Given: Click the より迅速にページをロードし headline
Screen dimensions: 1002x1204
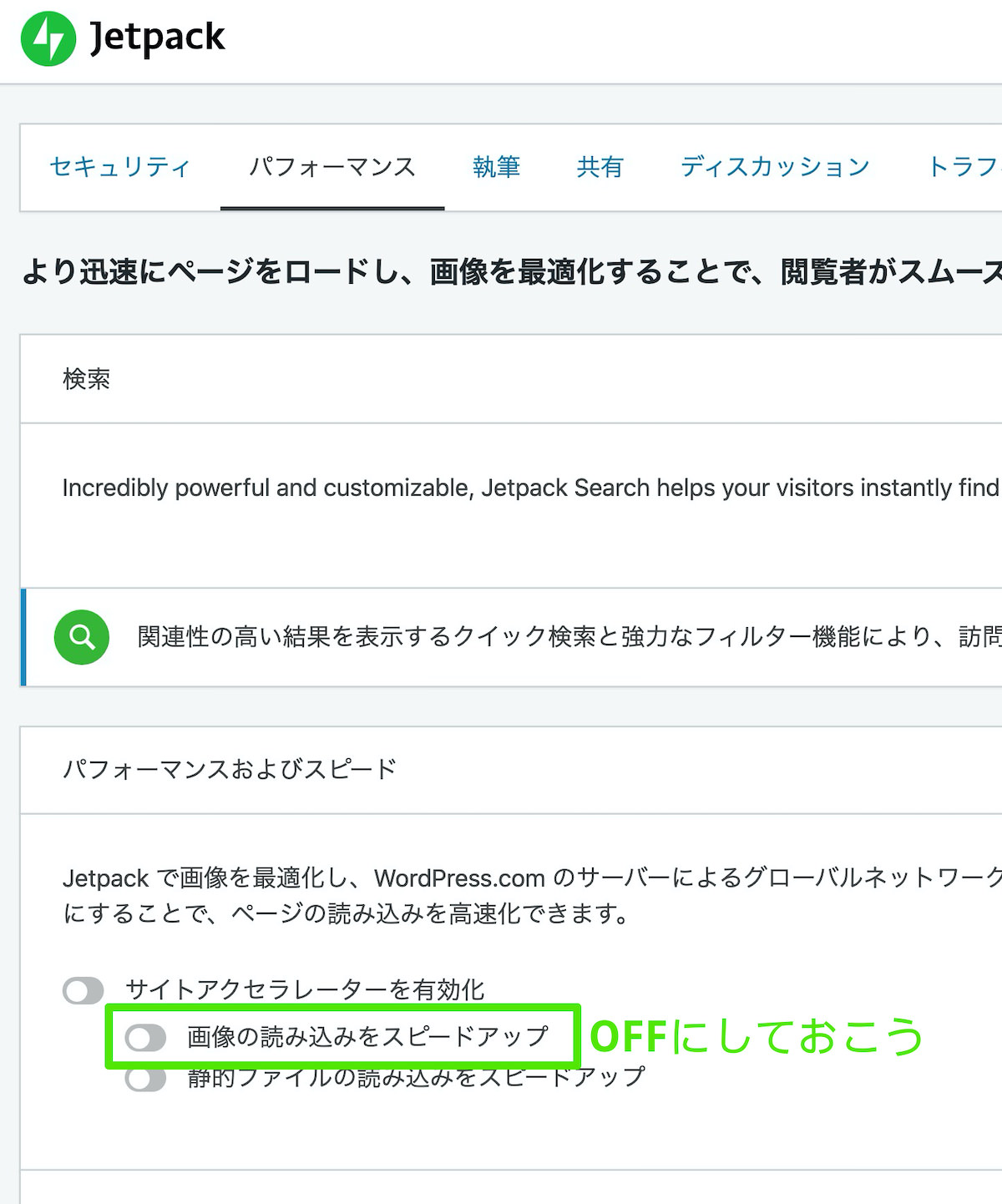Looking at the screenshot, I should (x=512, y=272).
